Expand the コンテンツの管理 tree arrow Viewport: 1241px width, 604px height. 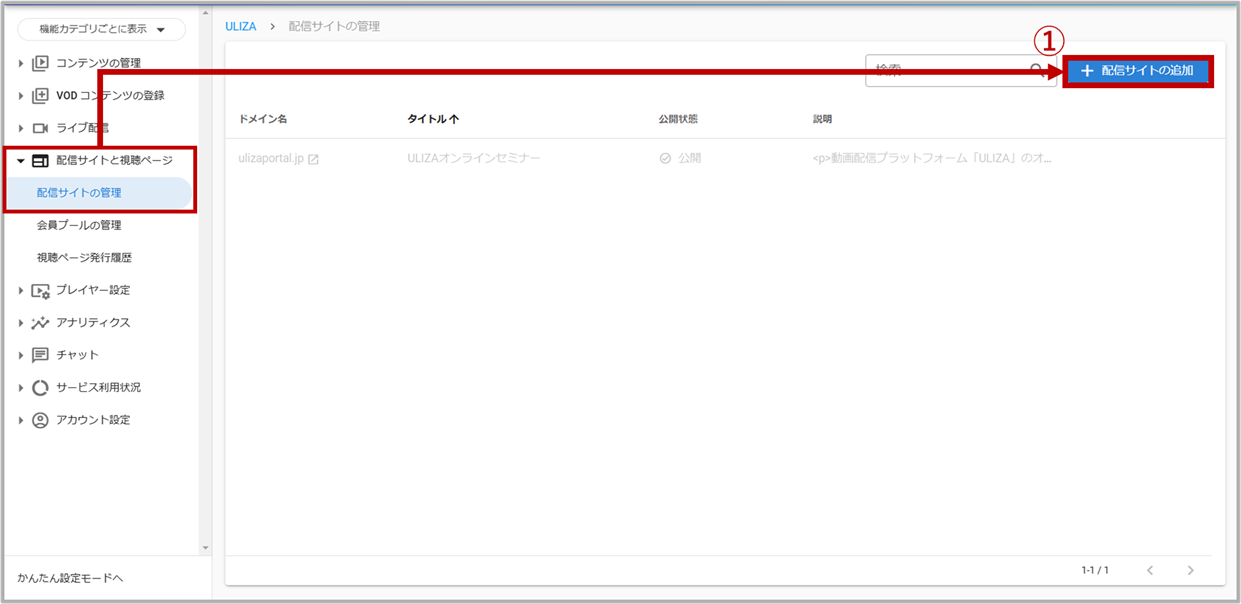click(x=21, y=63)
